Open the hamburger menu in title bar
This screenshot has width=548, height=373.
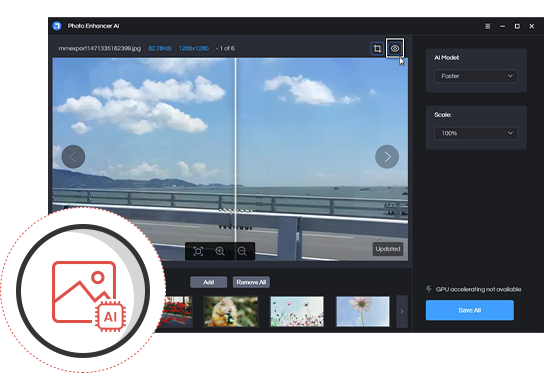tap(488, 26)
